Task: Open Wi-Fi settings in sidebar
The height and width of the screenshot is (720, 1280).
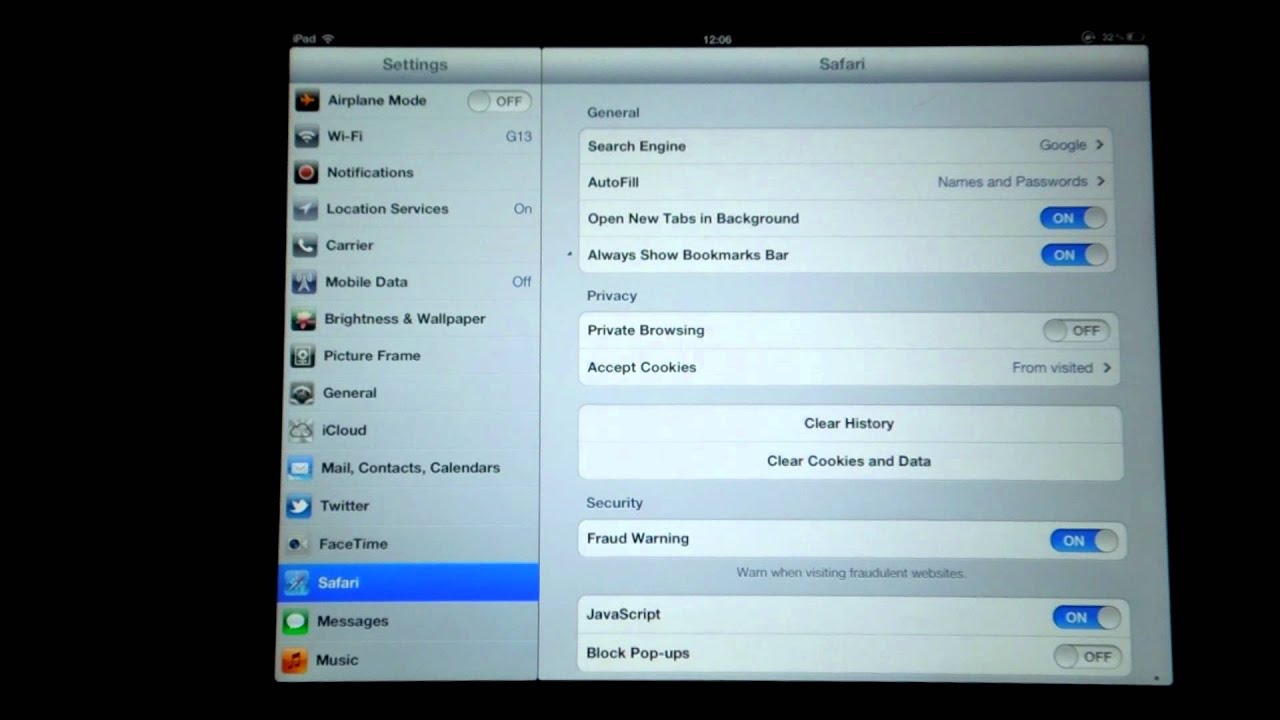Action: (x=414, y=137)
